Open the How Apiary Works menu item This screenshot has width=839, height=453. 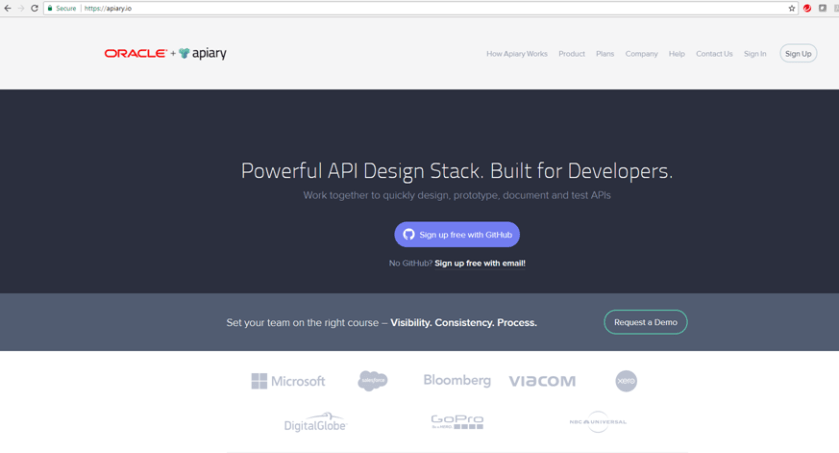click(516, 54)
